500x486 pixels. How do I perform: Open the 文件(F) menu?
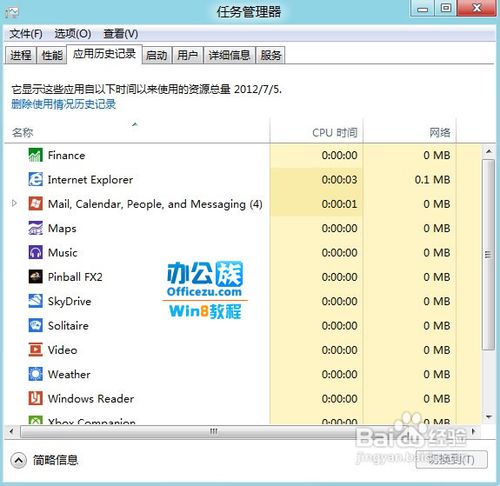click(x=26, y=34)
